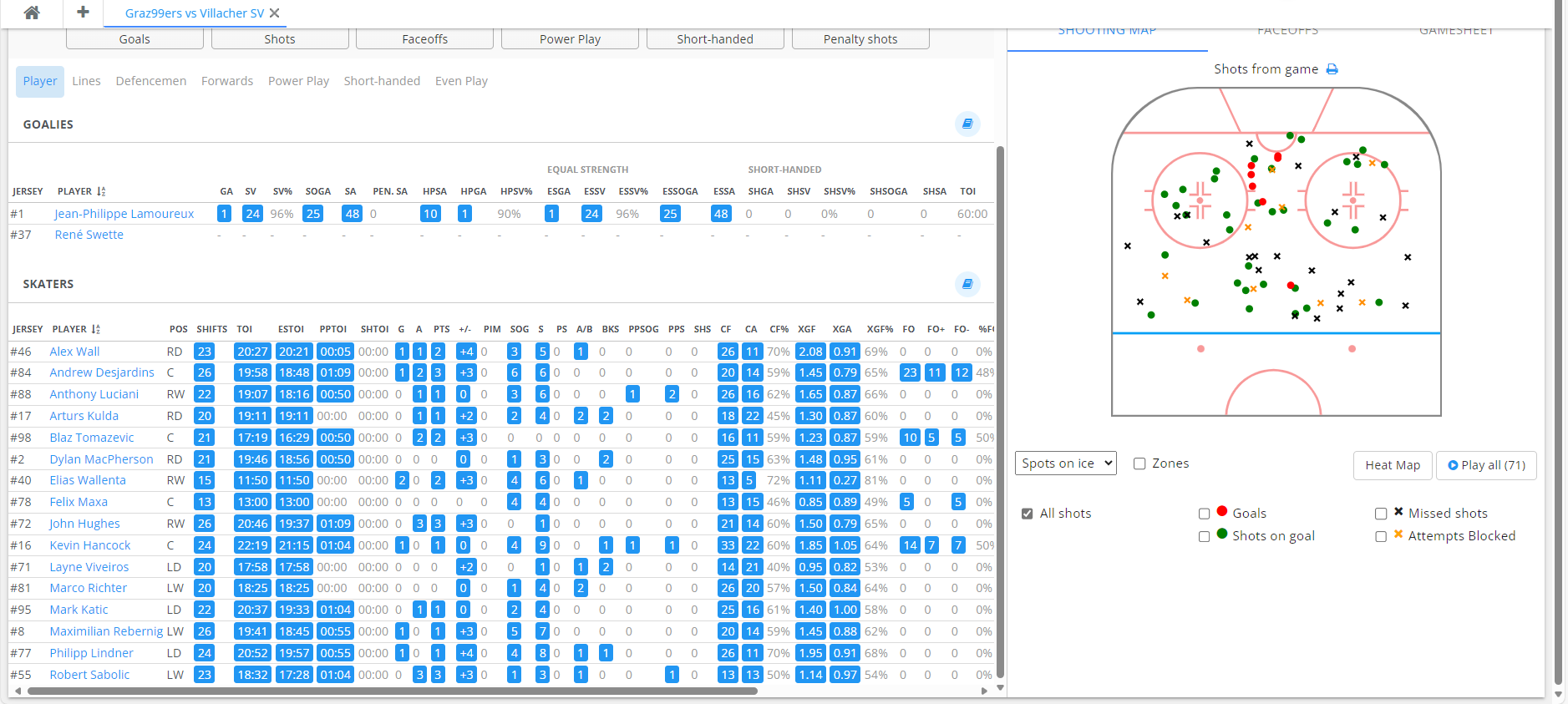The width and height of the screenshot is (1568, 704).
Task: Sort skaters by Player column icon
Action: (x=96, y=329)
